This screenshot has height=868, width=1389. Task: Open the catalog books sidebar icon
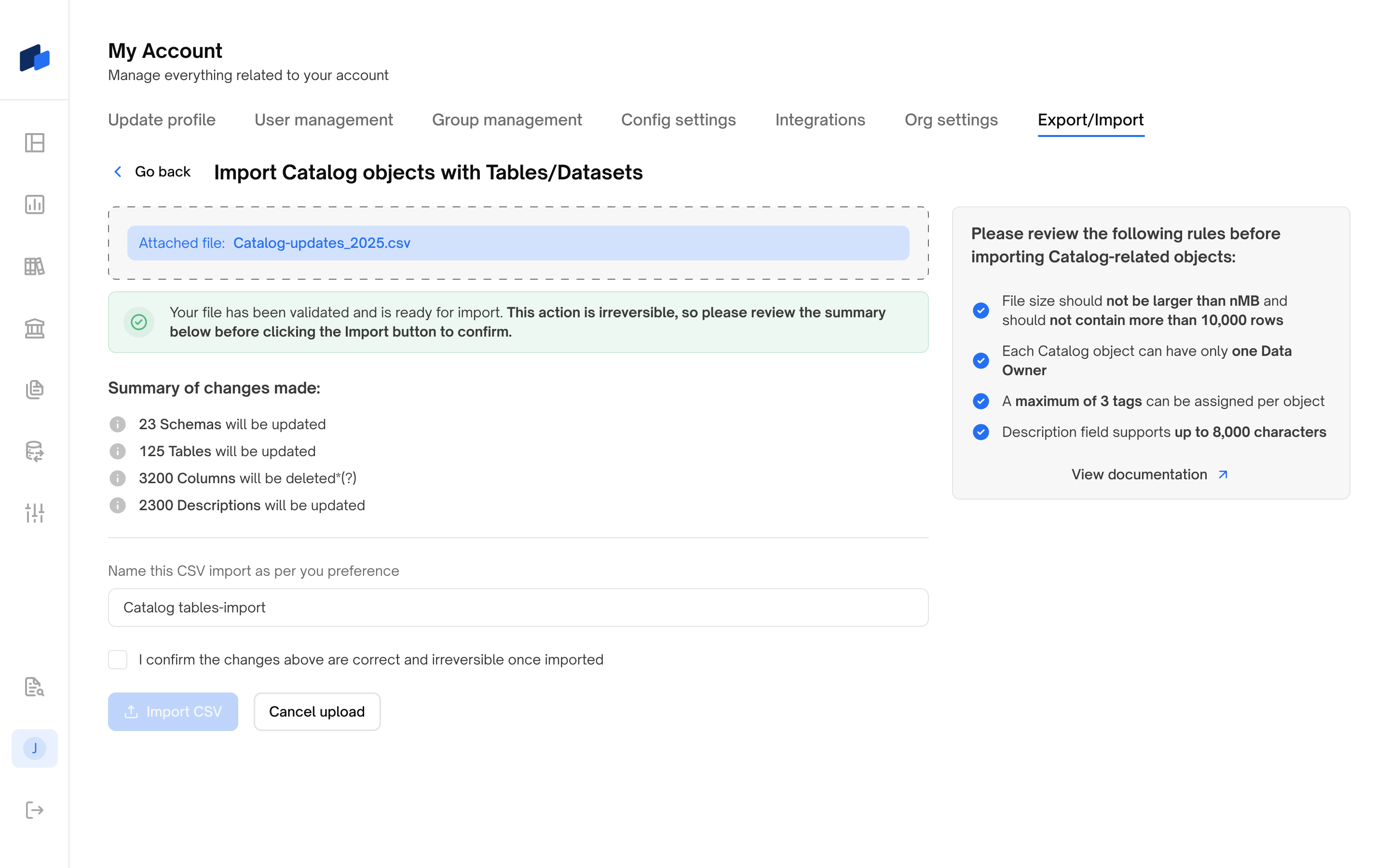34,266
